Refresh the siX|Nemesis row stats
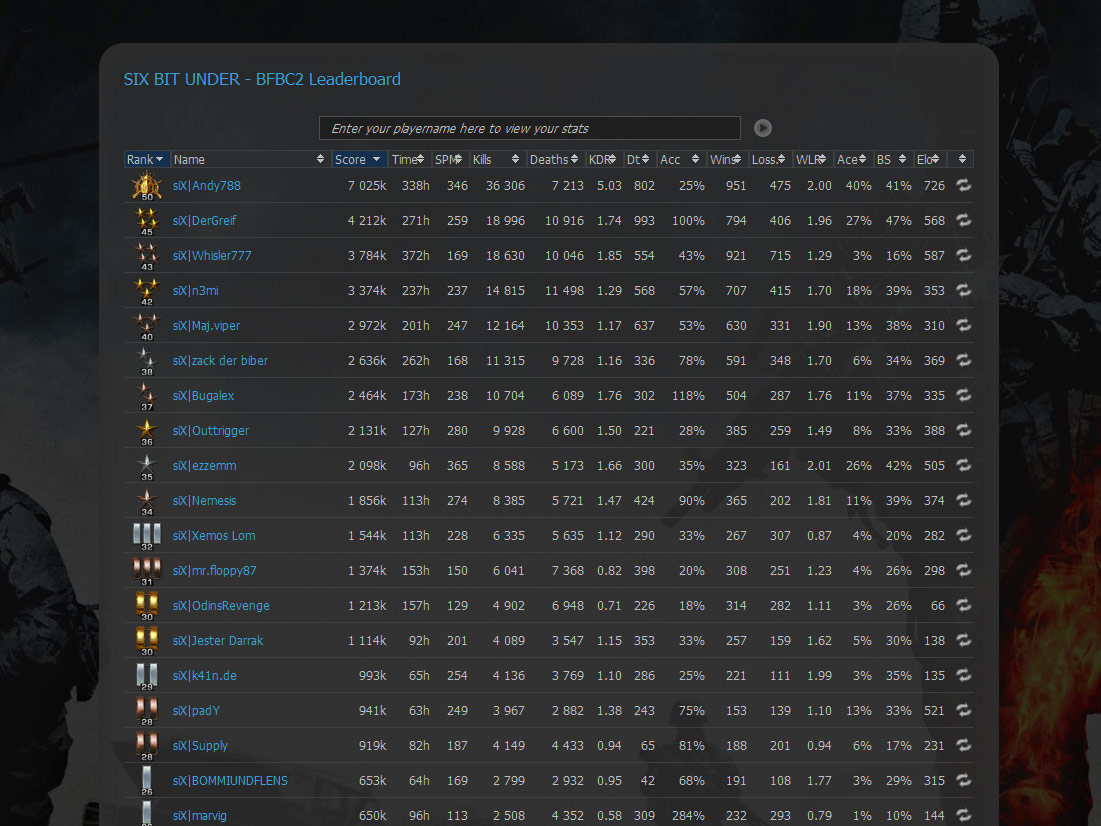 click(x=963, y=500)
